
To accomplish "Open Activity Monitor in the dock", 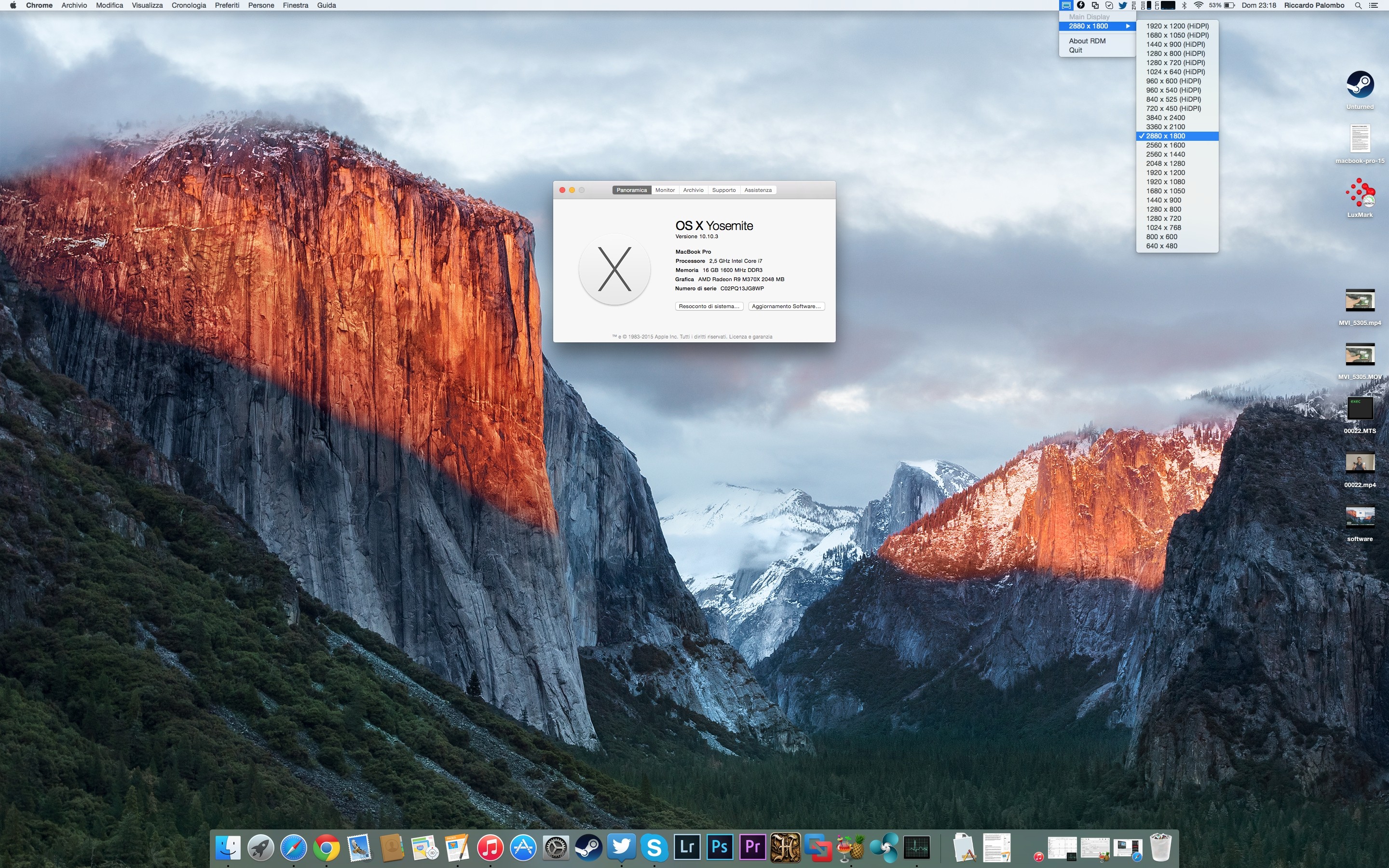I will tap(917, 847).
